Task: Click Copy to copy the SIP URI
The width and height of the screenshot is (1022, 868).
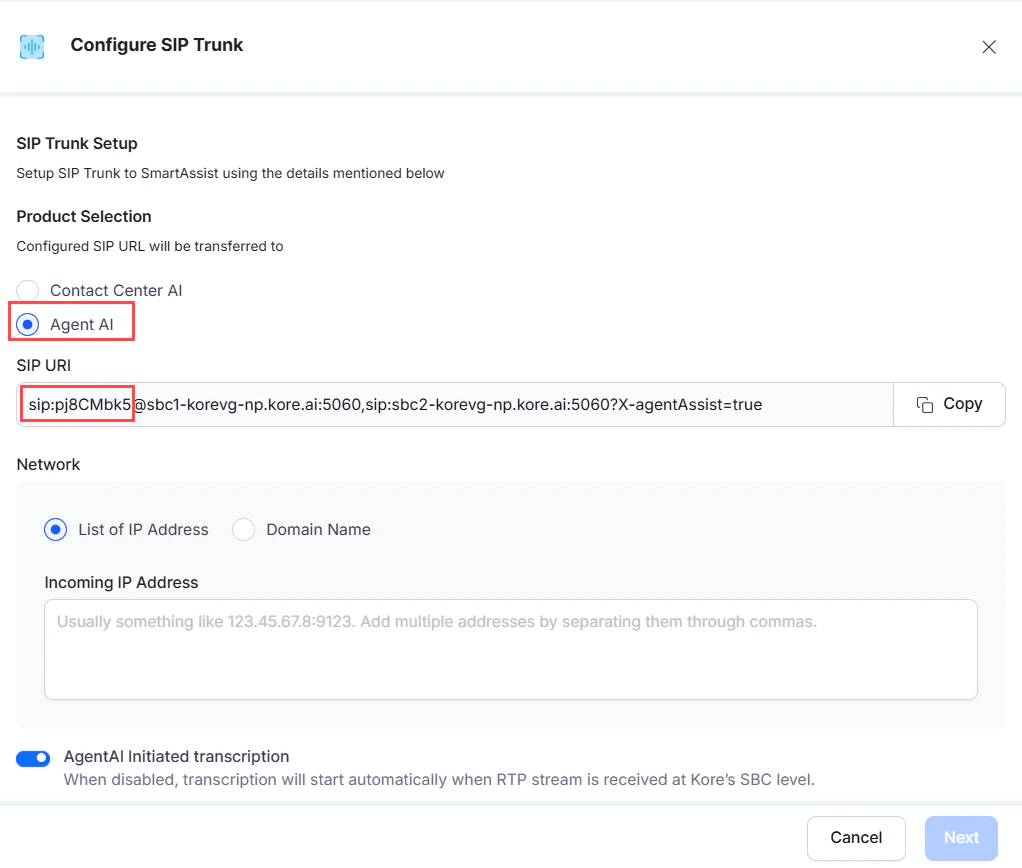Action: point(948,403)
